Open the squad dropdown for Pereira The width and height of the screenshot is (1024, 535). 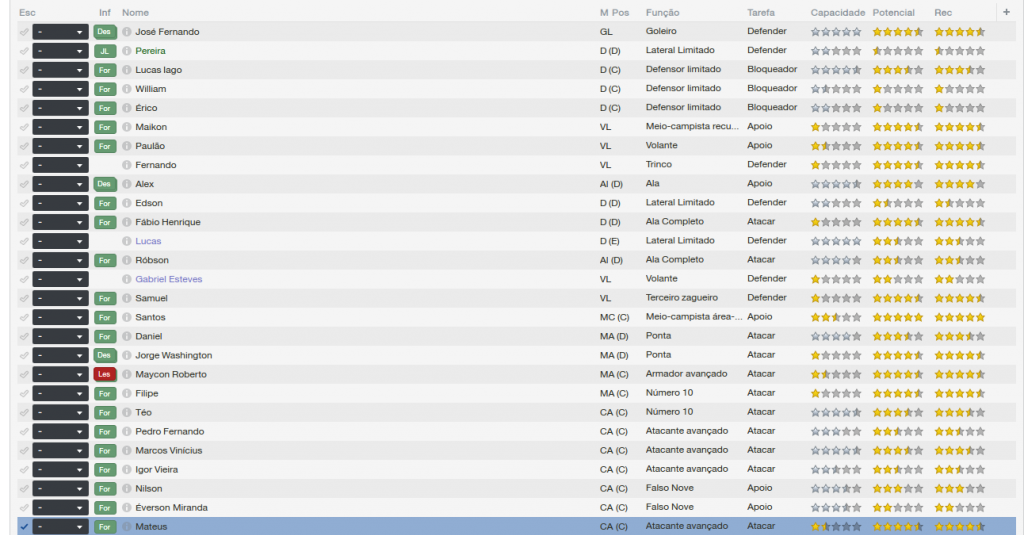60,51
